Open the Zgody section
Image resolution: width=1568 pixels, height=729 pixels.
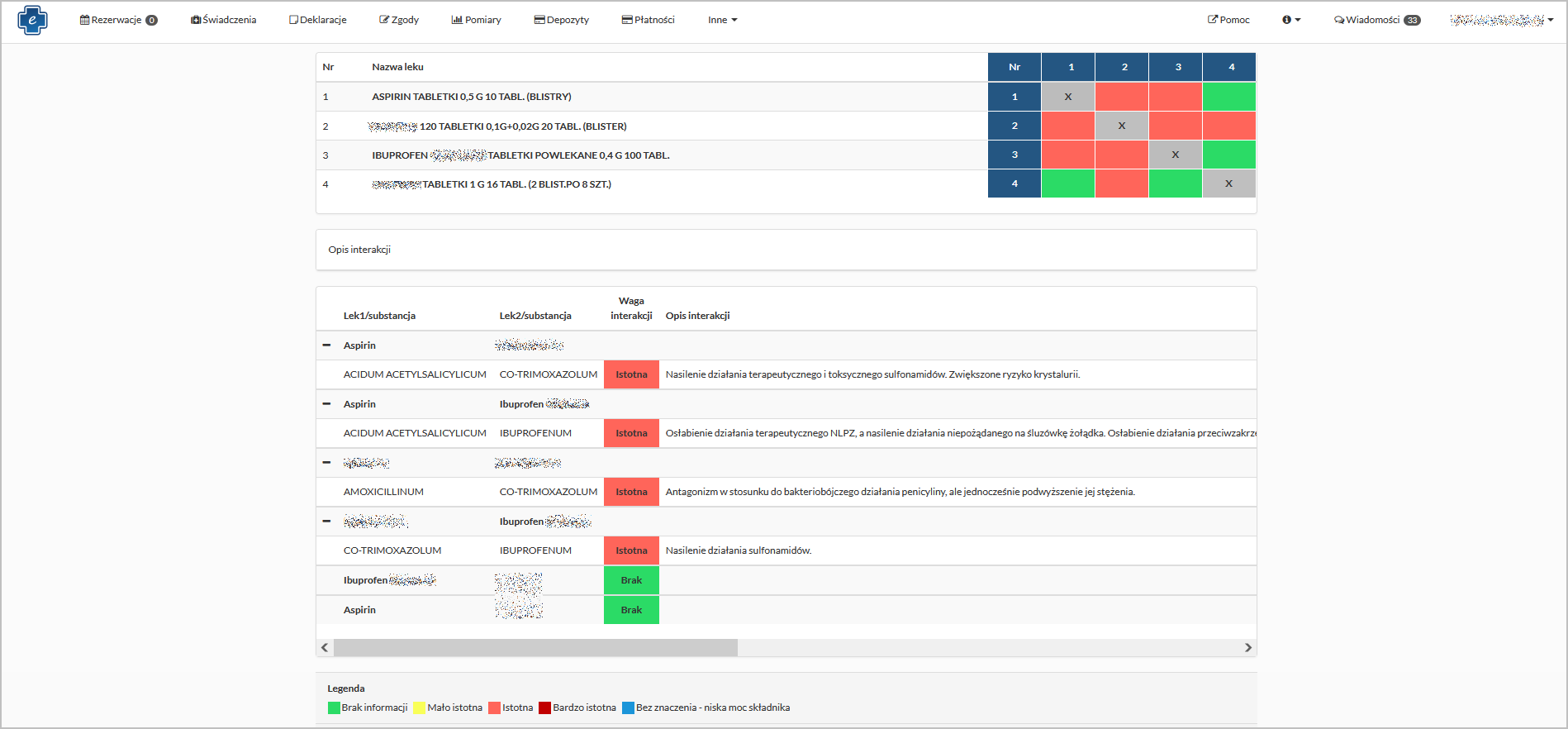click(x=399, y=20)
